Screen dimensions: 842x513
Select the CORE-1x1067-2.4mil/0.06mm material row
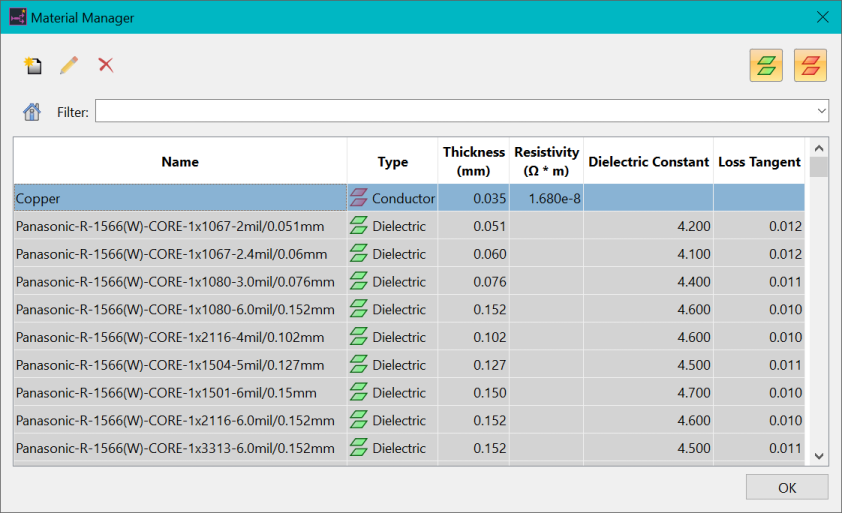(x=409, y=254)
